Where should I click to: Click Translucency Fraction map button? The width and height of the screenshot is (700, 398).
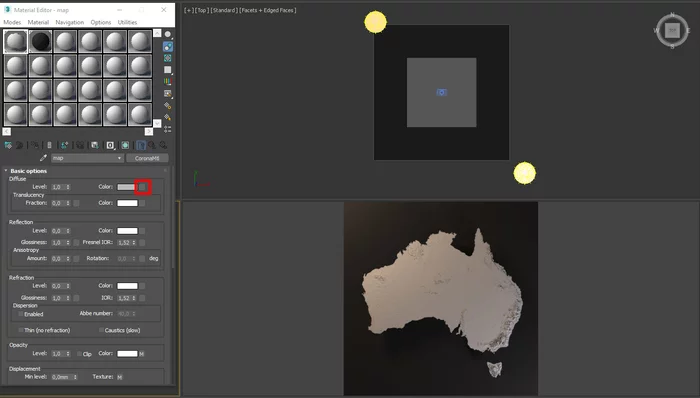[76, 203]
